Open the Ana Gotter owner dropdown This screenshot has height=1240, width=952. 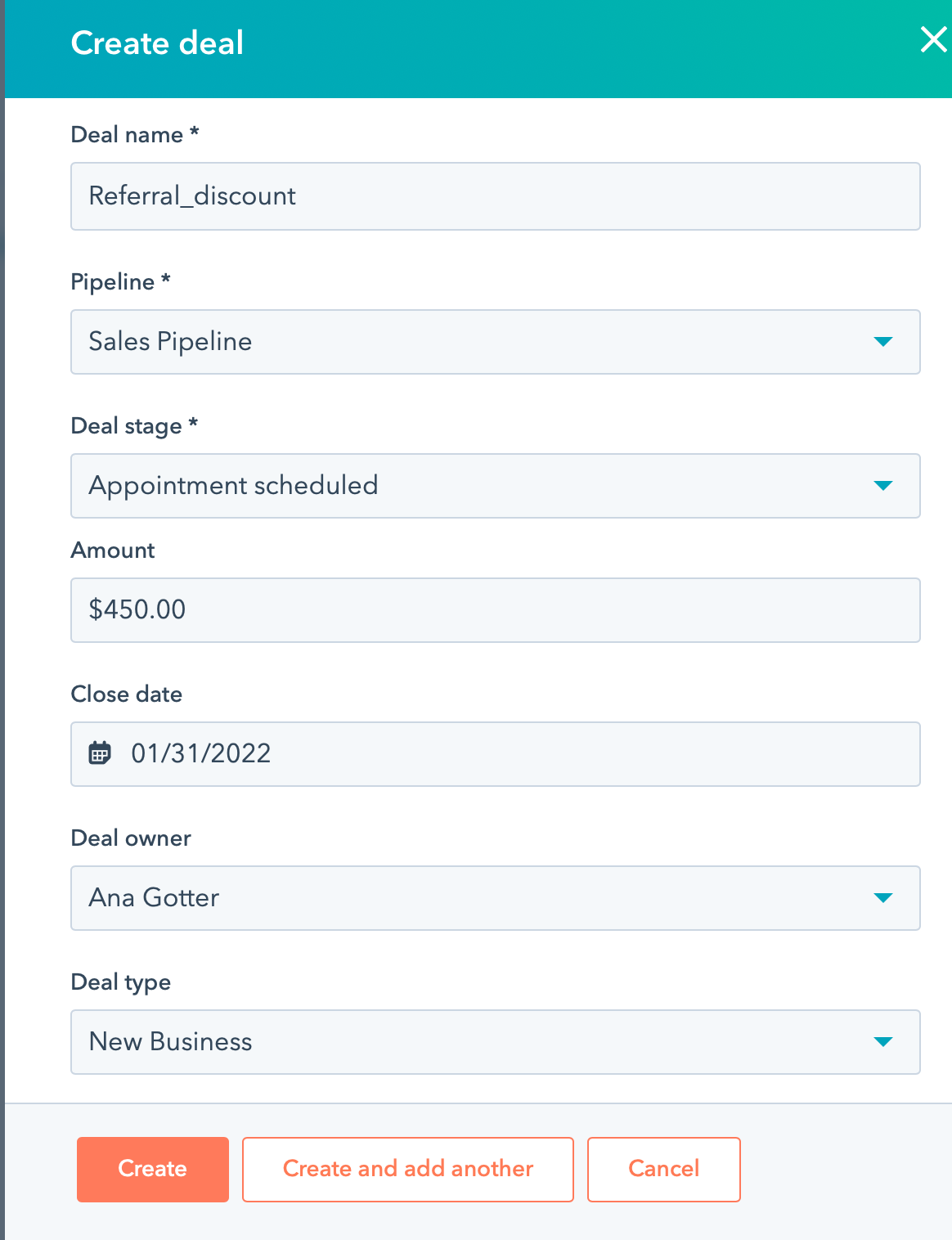pos(495,898)
